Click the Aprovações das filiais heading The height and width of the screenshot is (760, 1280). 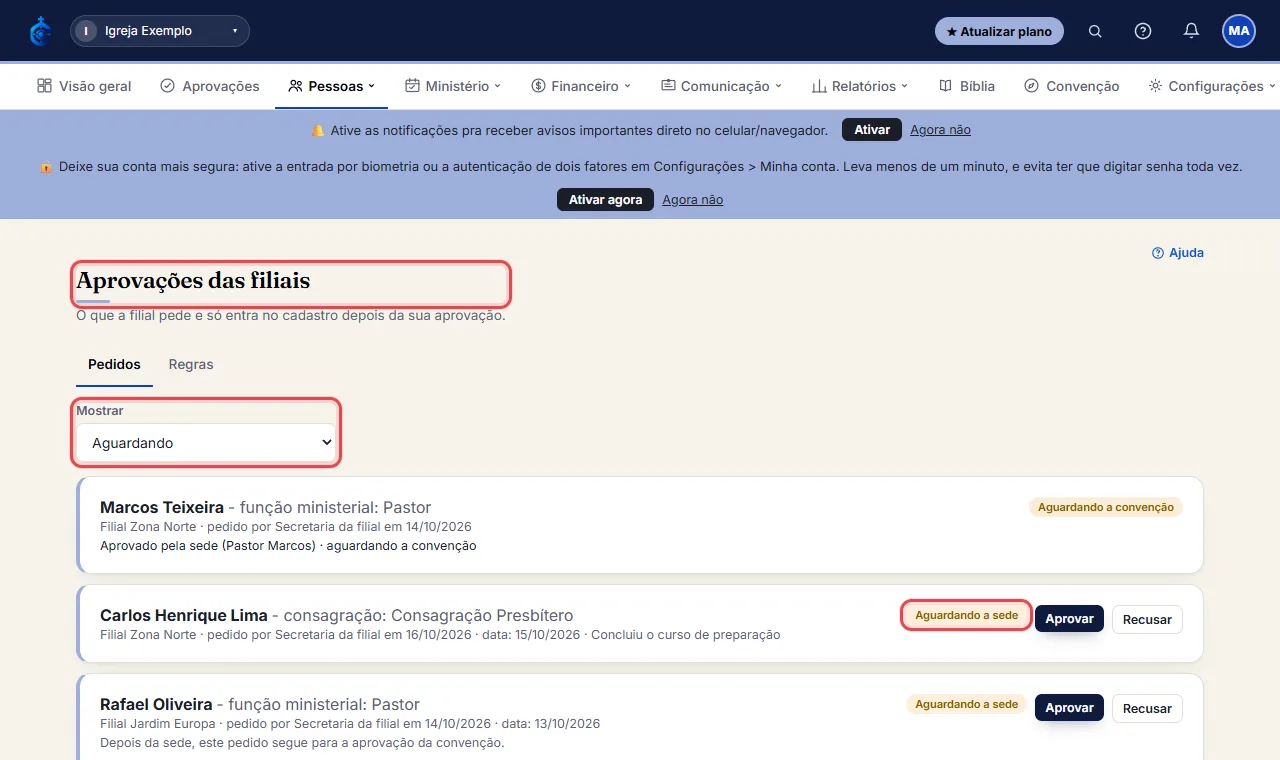coord(193,281)
